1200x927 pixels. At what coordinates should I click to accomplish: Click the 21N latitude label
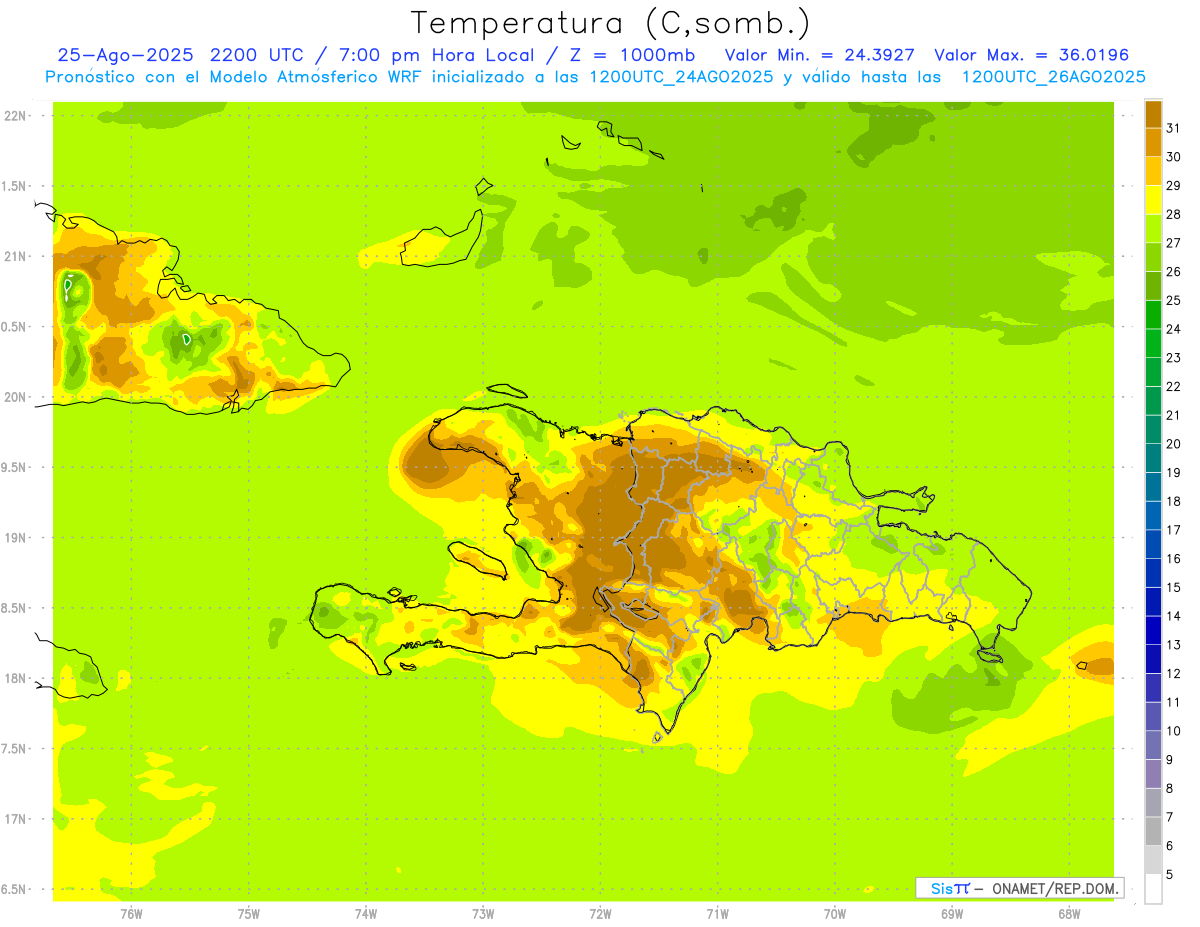(14, 257)
